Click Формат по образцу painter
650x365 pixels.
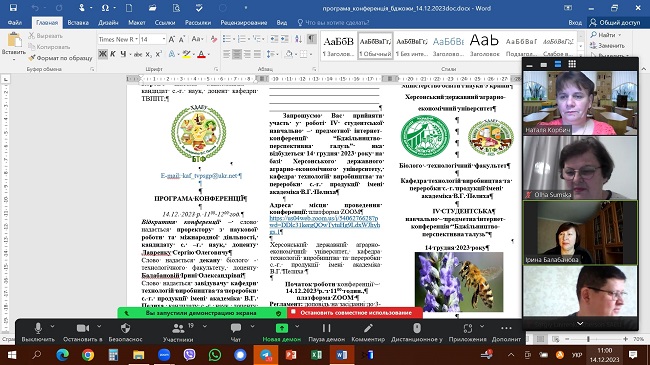[61, 58]
